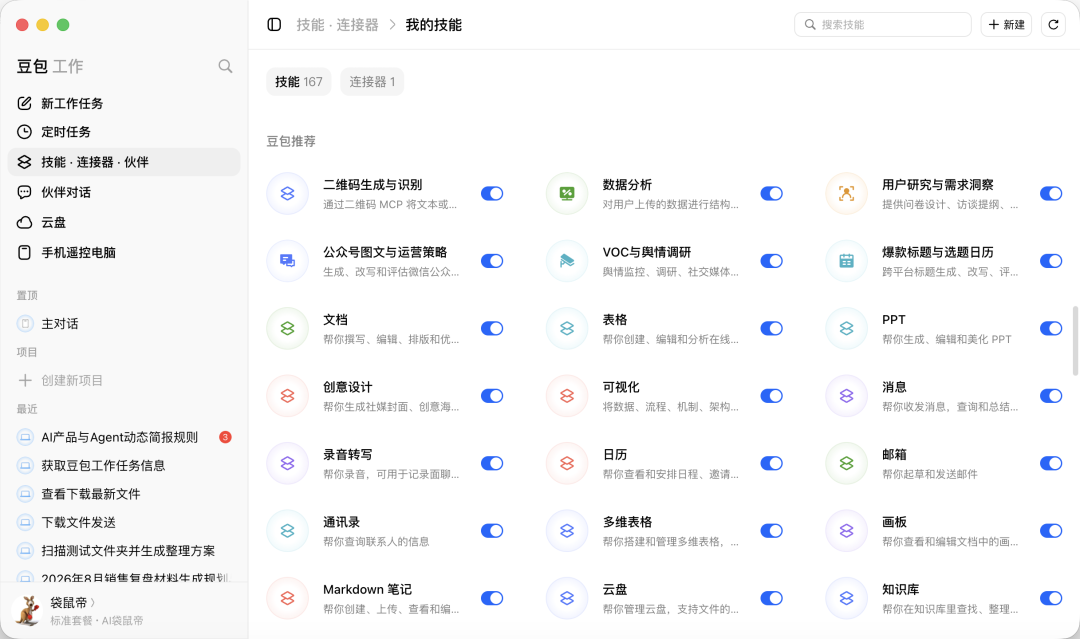Viewport: 1080px width, 639px height.
Task: Click the 通讯录 skill icon
Action: pyautogui.click(x=287, y=531)
